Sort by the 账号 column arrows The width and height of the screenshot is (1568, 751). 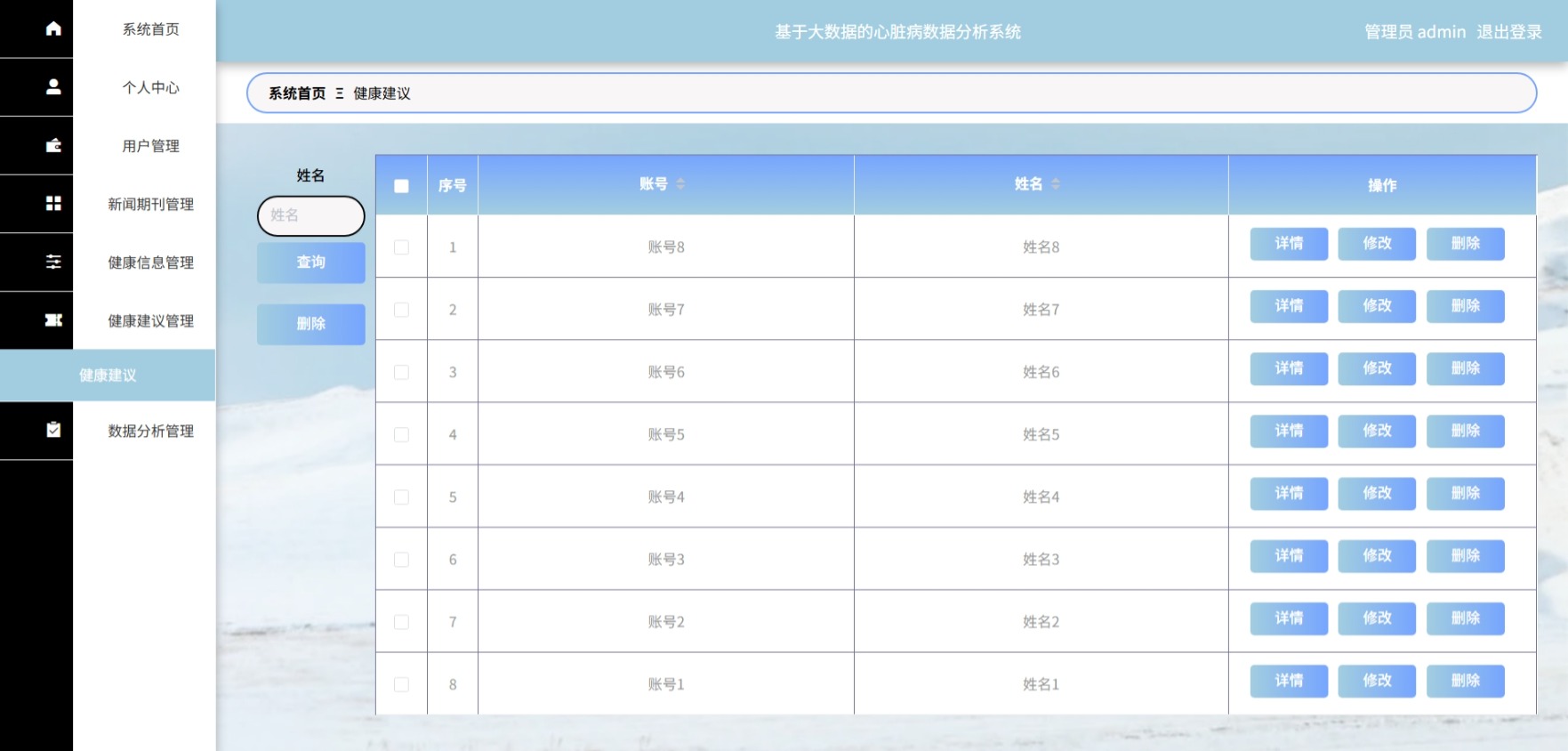click(x=680, y=184)
